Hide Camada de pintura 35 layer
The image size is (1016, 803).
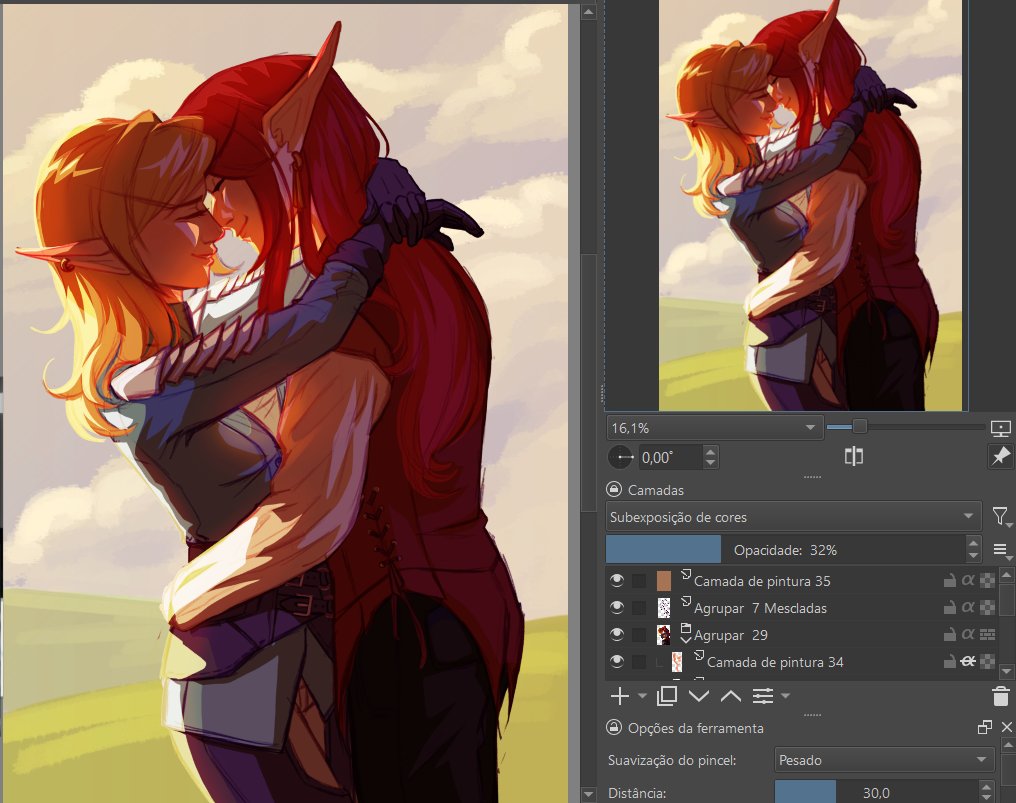click(x=617, y=580)
